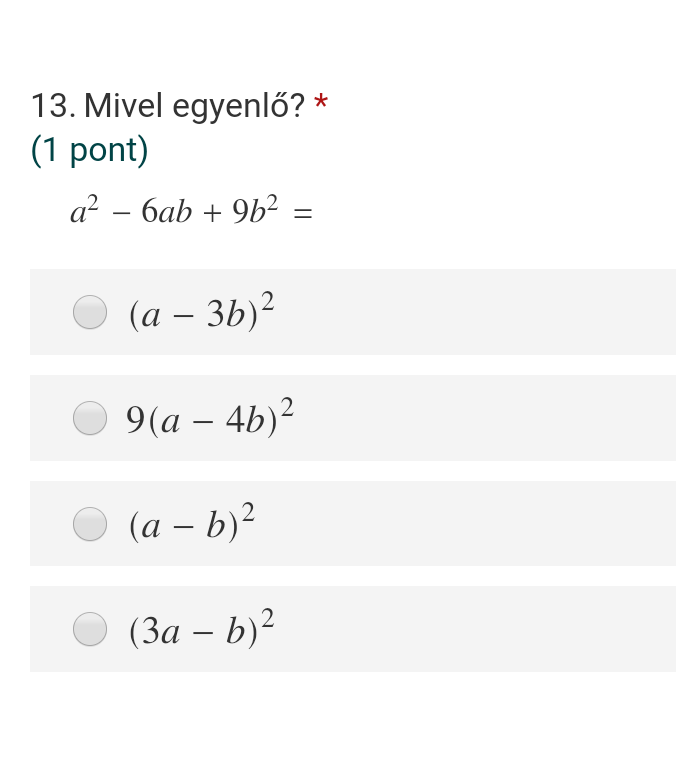The width and height of the screenshot is (676, 773).
Task: Click the 6ab term in the expression
Action: 166,211
